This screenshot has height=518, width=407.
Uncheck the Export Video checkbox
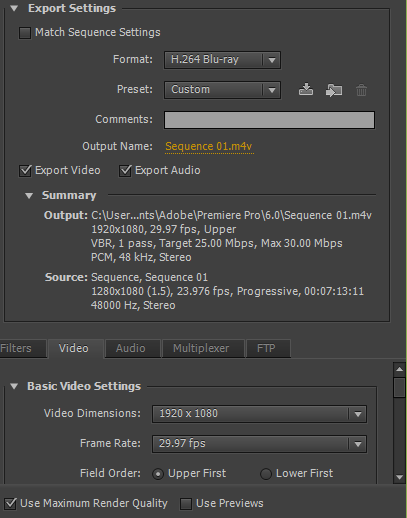pos(25,171)
